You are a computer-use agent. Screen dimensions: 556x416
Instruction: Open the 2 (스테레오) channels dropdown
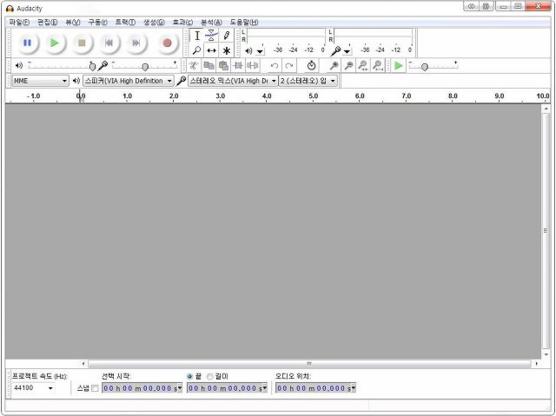coord(308,81)
